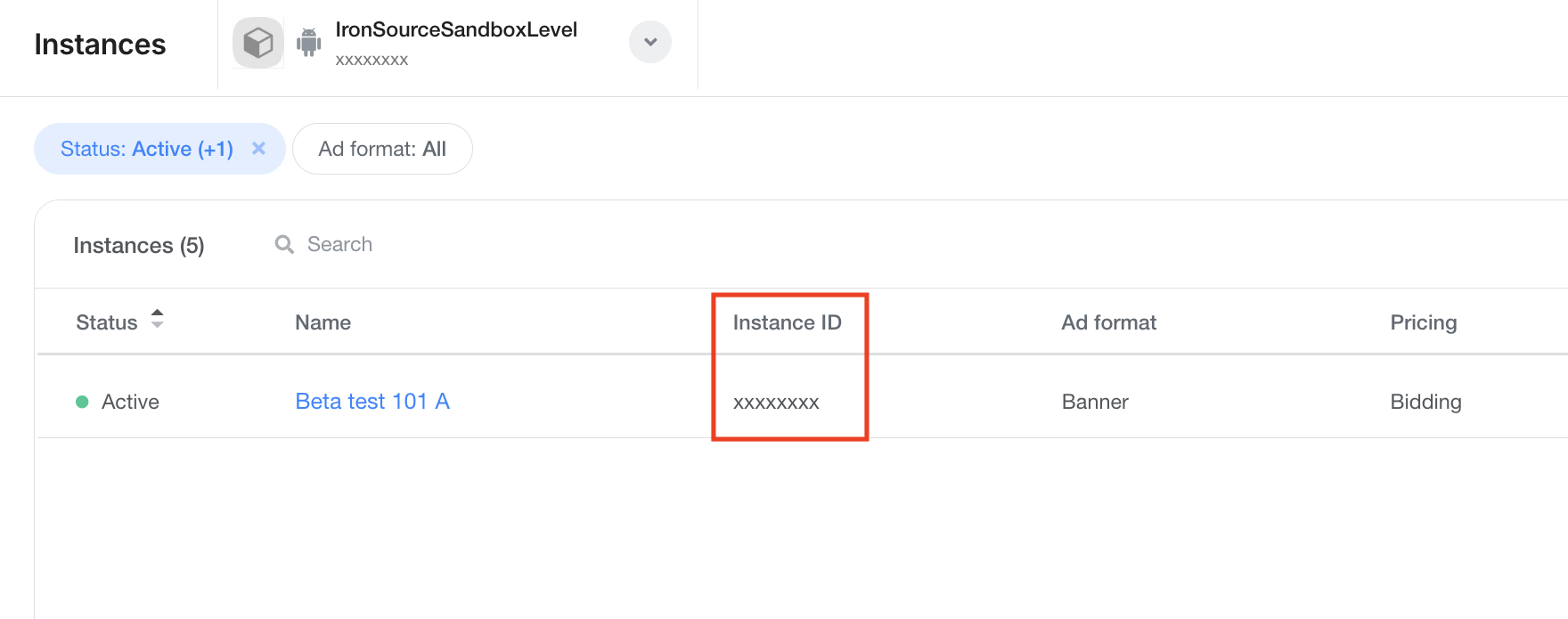Expand the app selector chevron dropdown
Viewport: 1568px width, 619px height.
click(650, 42)
